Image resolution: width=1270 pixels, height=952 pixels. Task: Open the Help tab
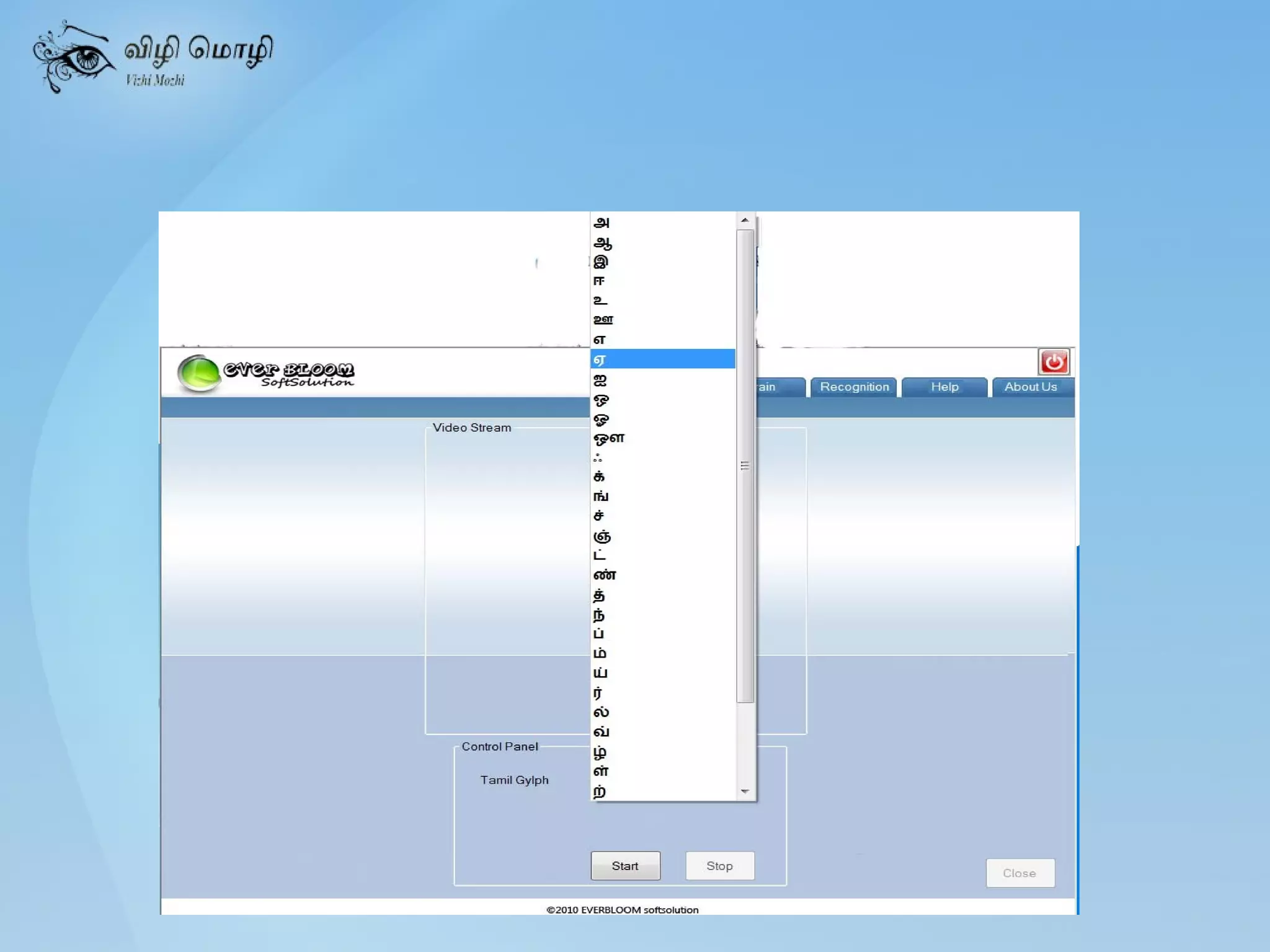(x=944, y=387)
